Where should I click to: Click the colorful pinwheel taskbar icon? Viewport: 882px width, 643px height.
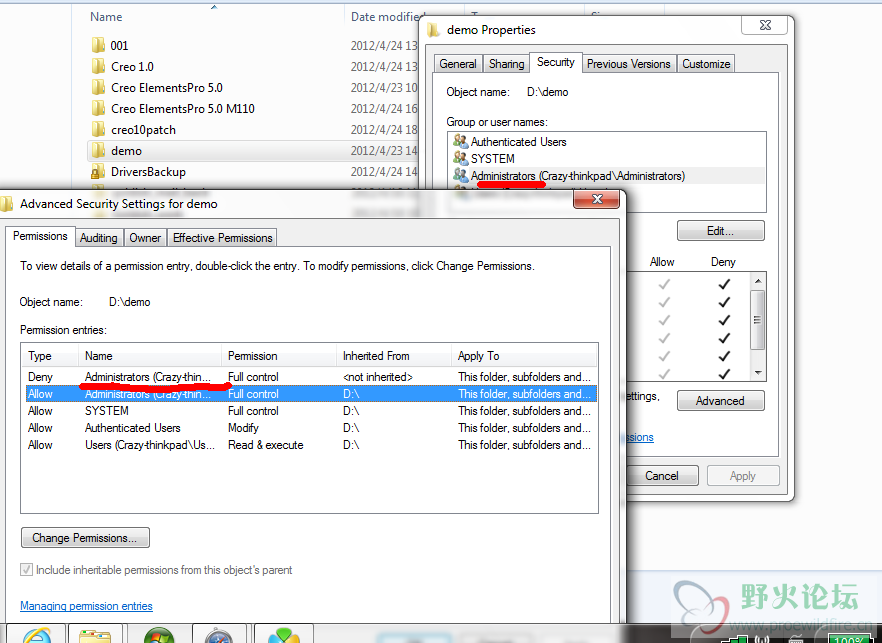pos(284,635)
